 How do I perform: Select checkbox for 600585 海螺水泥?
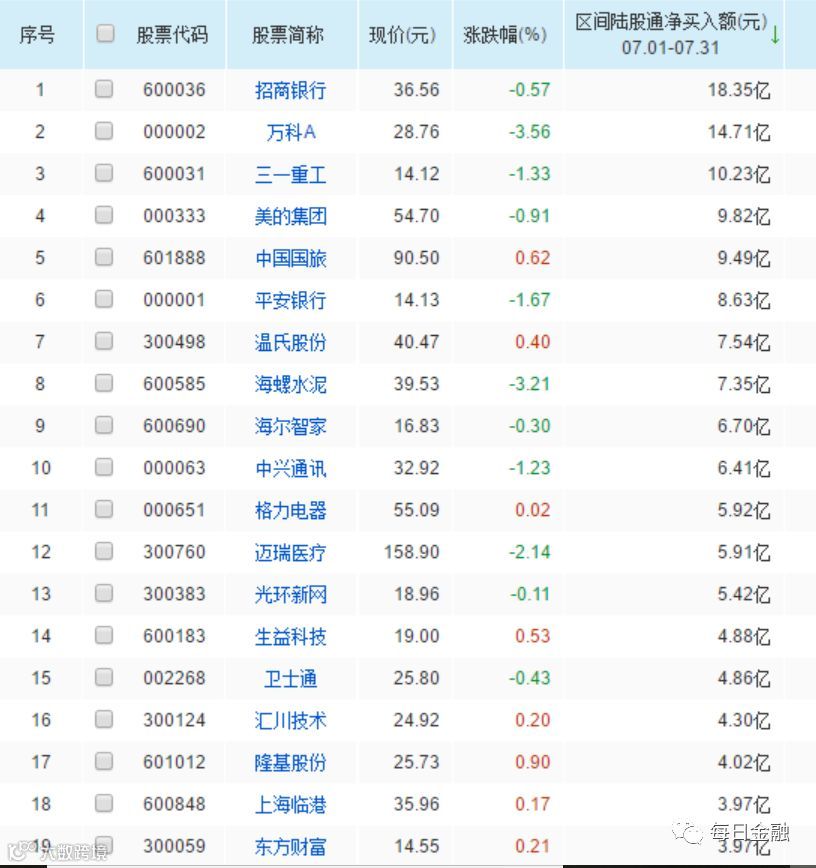point(104,383)
